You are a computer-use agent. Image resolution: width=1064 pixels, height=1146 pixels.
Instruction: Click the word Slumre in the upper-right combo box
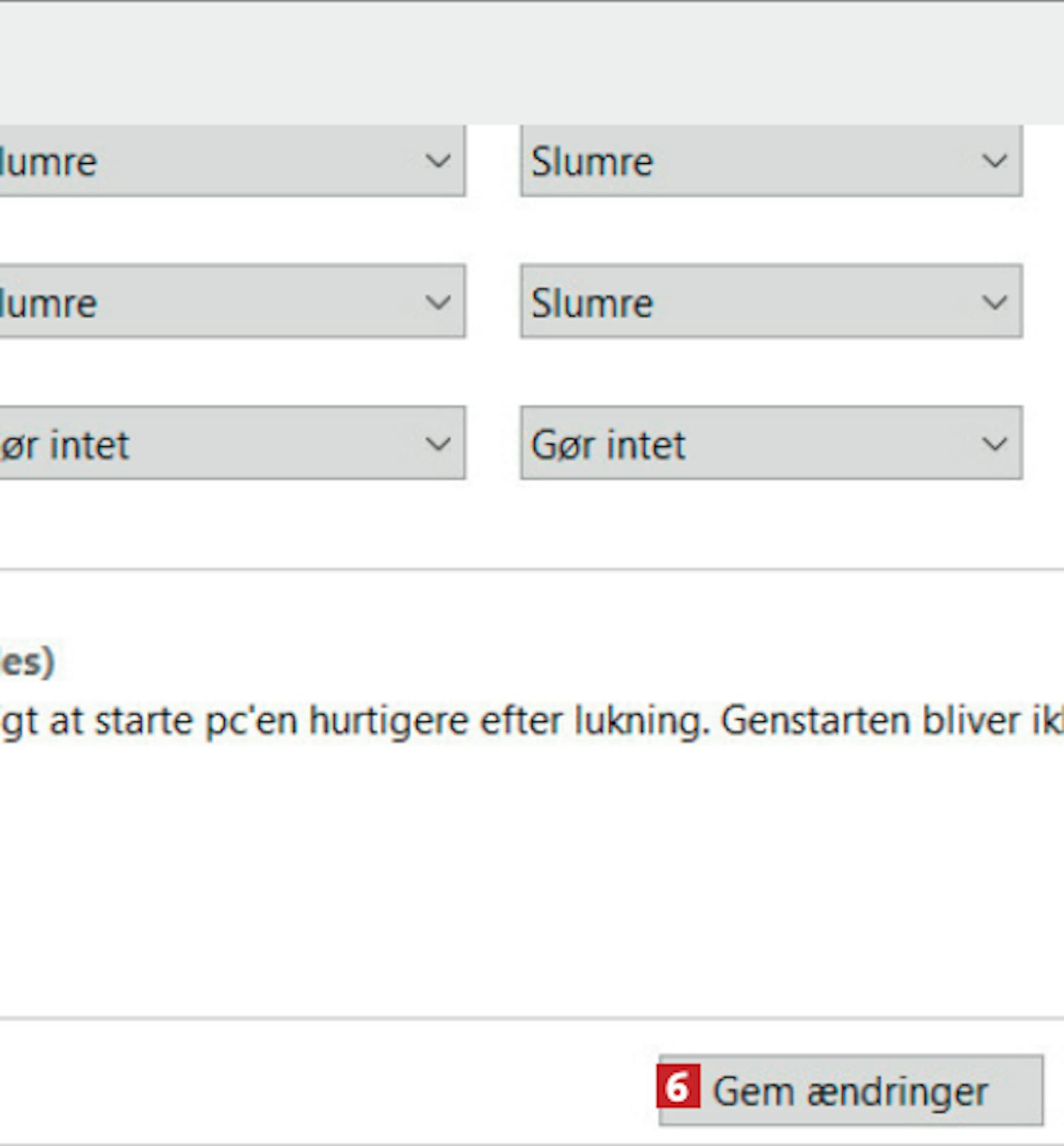click(592, 162)
